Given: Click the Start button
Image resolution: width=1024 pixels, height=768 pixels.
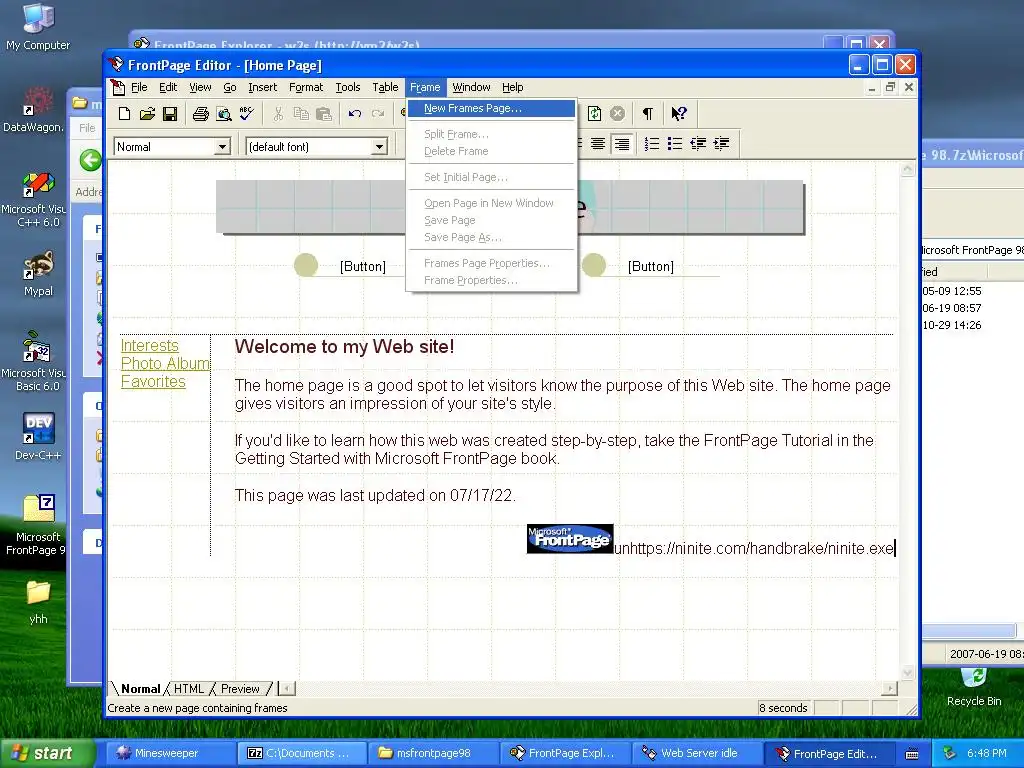Looking at the screenshot, I should 46,753.
